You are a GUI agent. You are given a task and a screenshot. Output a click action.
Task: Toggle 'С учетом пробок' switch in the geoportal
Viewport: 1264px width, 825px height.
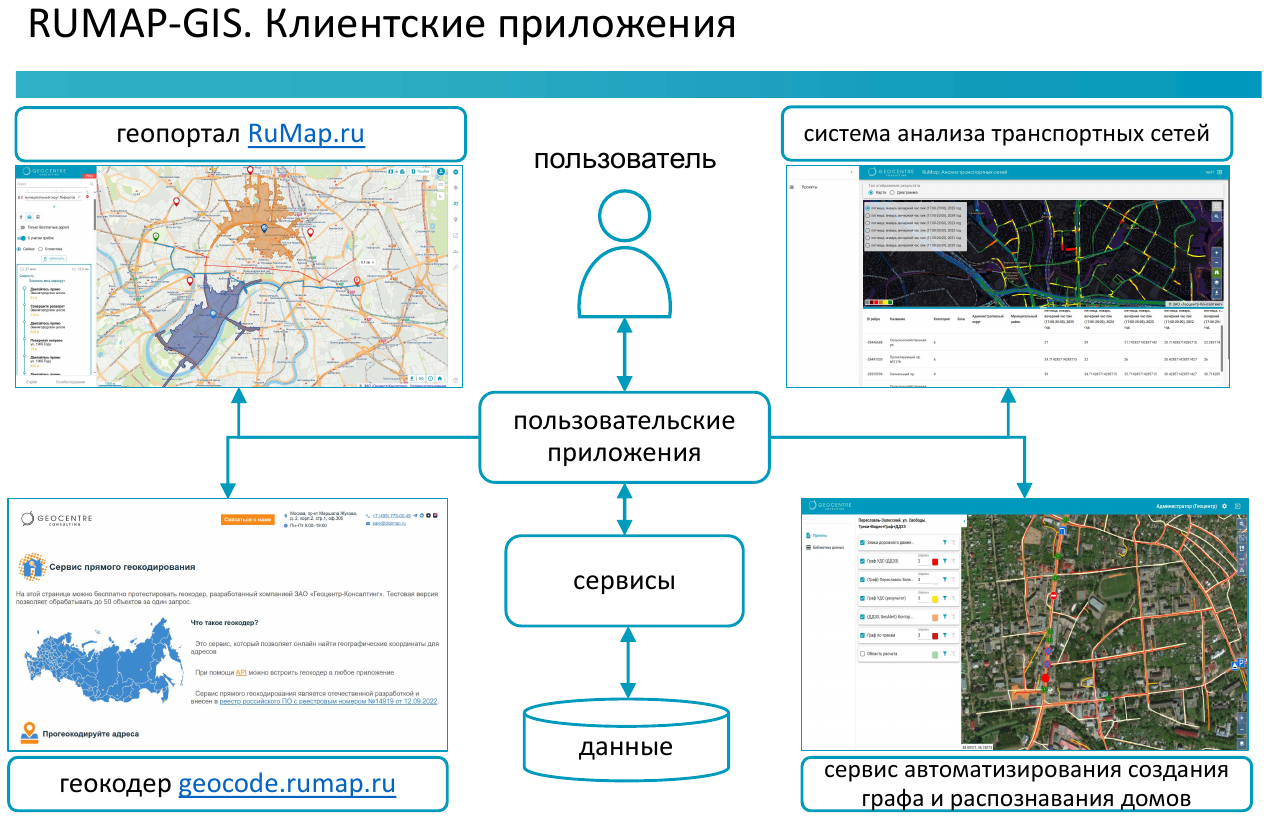21,238
